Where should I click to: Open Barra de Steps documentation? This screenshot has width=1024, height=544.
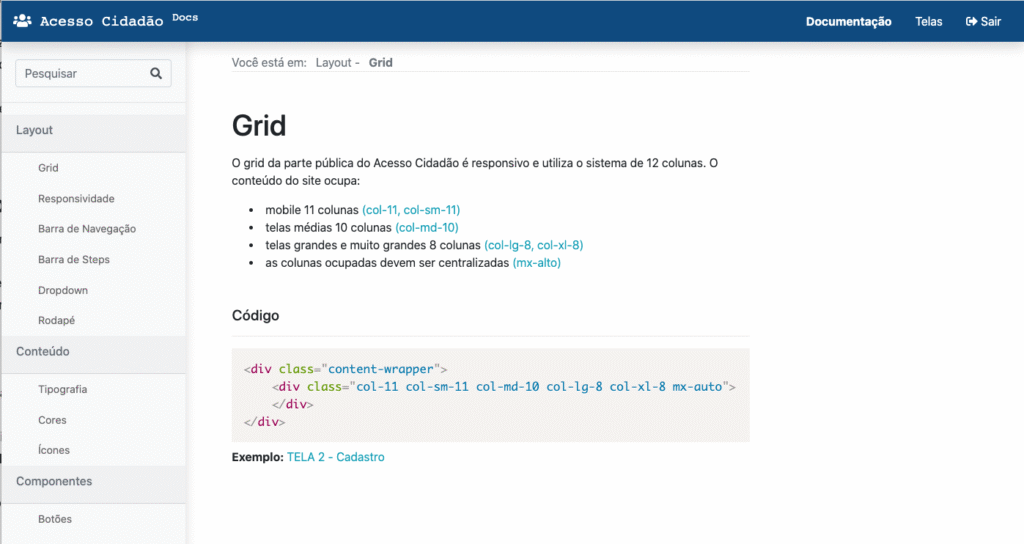point(74,260)
